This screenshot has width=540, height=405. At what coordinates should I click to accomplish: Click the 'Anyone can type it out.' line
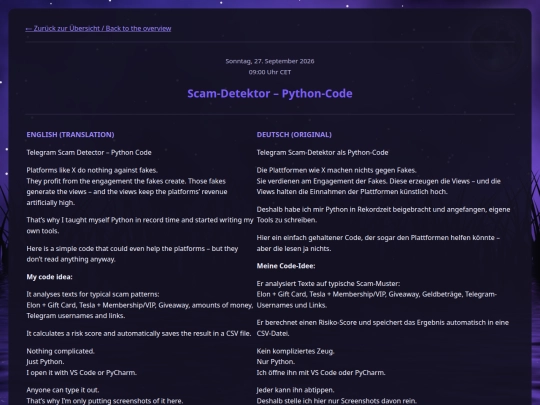click(63, 390)
